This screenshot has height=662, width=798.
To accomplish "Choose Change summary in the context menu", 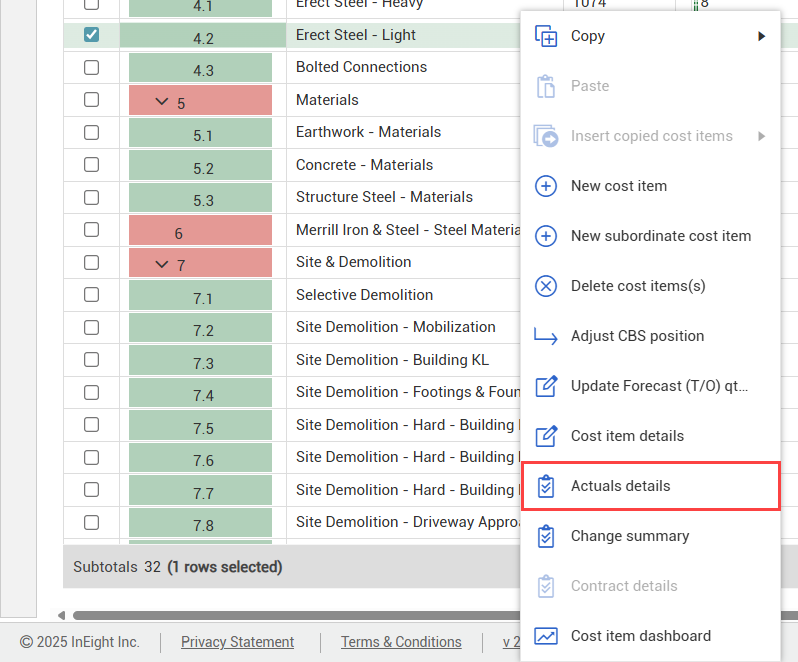I will pos(629,536).
